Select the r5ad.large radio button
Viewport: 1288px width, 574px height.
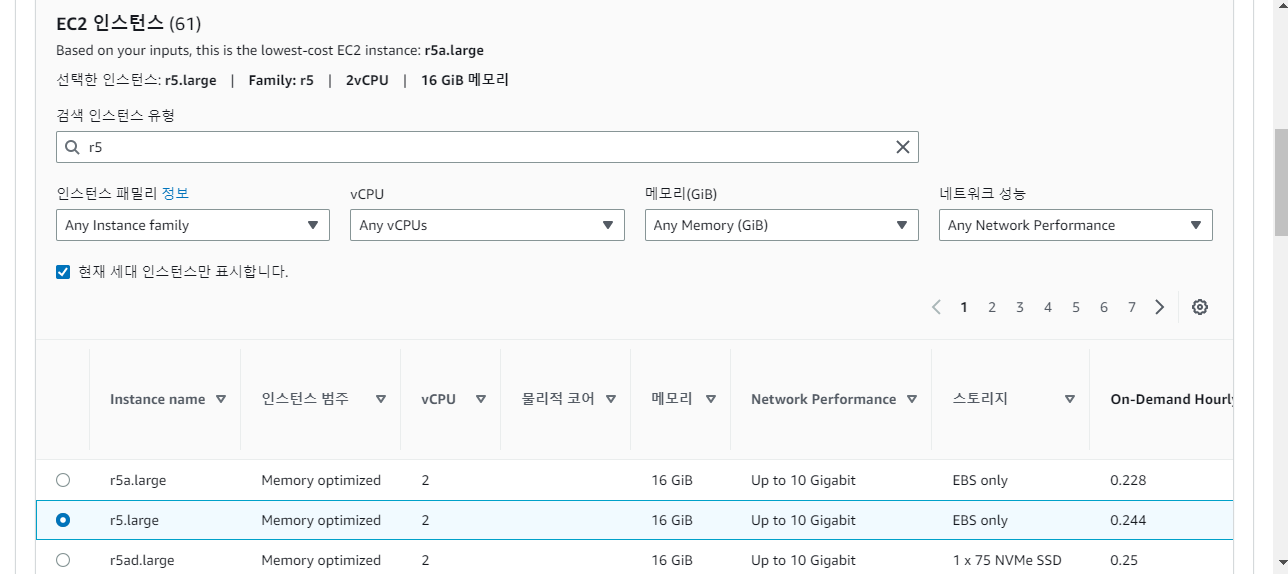(x=63, y=560)
